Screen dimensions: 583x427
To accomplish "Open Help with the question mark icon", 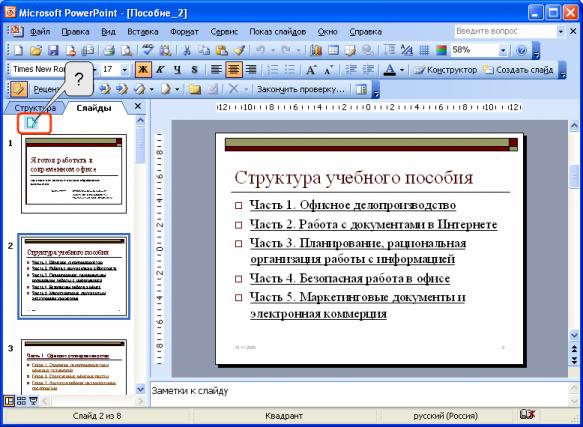I will pyautogui.click(x=522, y=50).
